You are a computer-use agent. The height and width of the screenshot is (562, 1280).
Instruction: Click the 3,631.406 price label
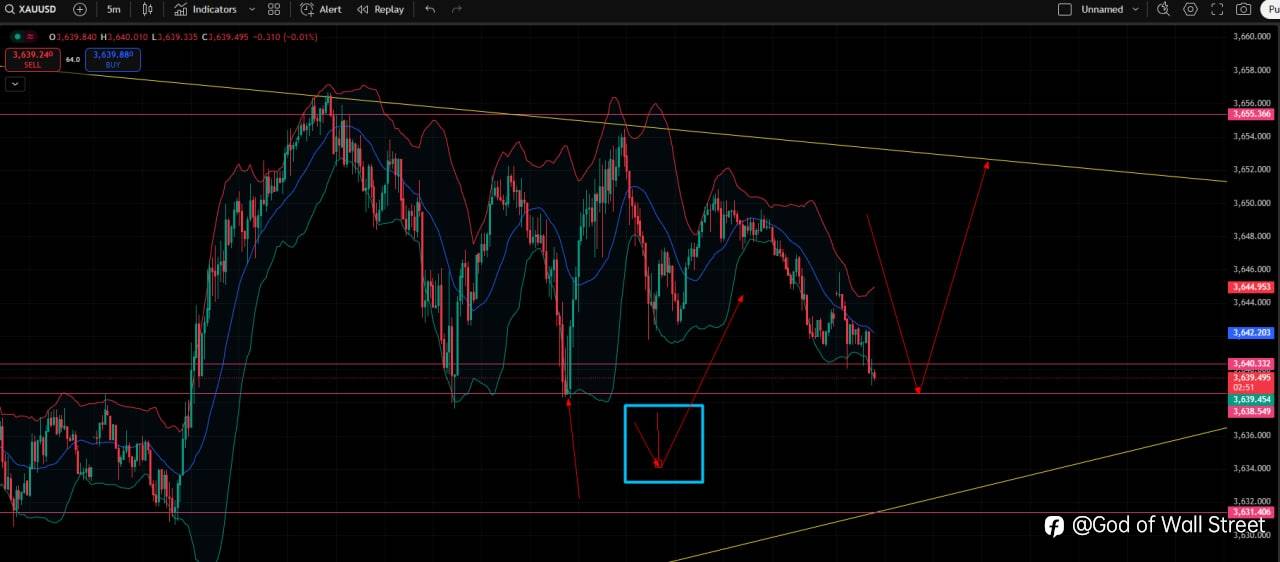click(x=1251, y=512)
